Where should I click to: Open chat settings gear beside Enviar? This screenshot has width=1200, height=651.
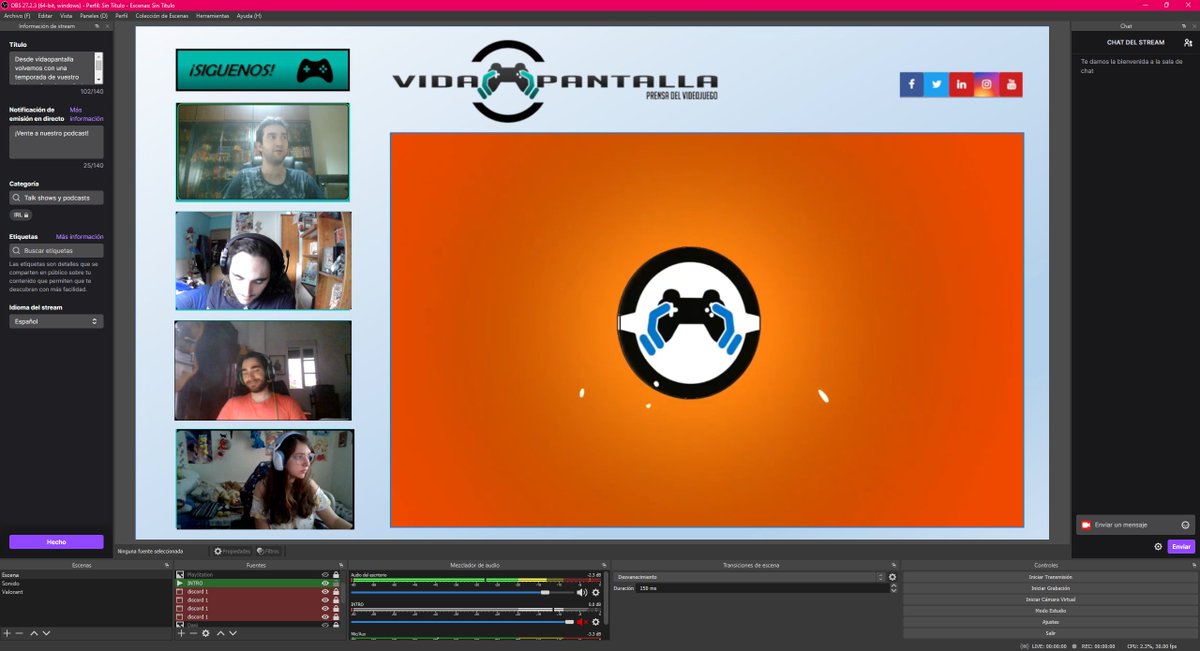tap(1158, 547)
